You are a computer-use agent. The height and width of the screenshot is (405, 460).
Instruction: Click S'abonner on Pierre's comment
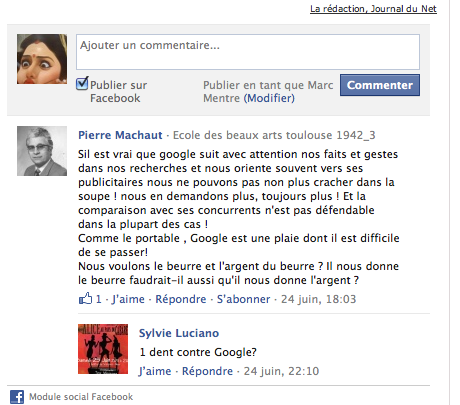[x=243, y=299]
